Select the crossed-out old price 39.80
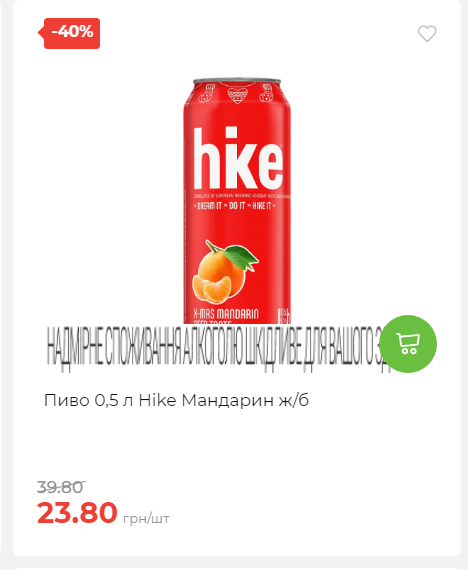 [x=61, y=487]
